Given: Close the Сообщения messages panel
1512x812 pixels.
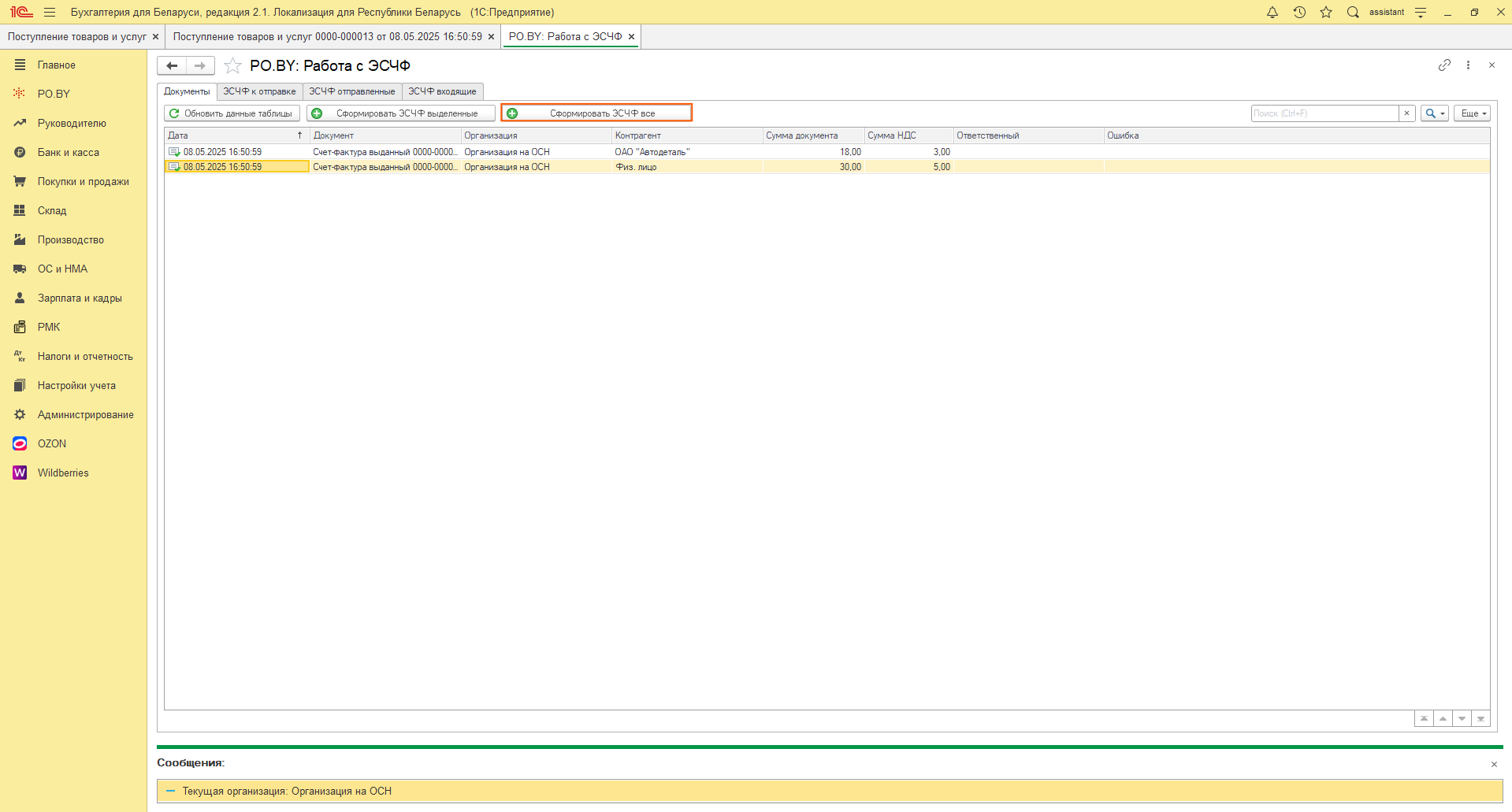Looking at the screenshot, I should click(x=1493, y=764).
